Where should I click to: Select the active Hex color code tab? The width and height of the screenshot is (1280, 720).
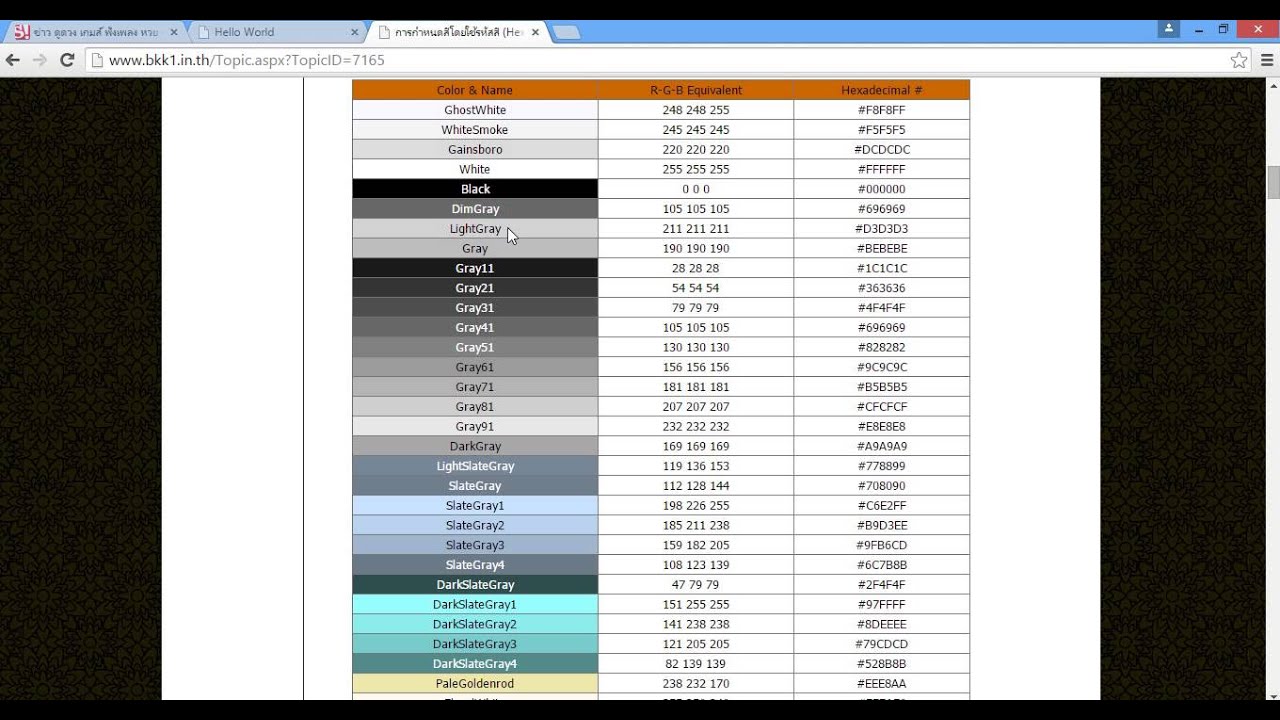457,32
